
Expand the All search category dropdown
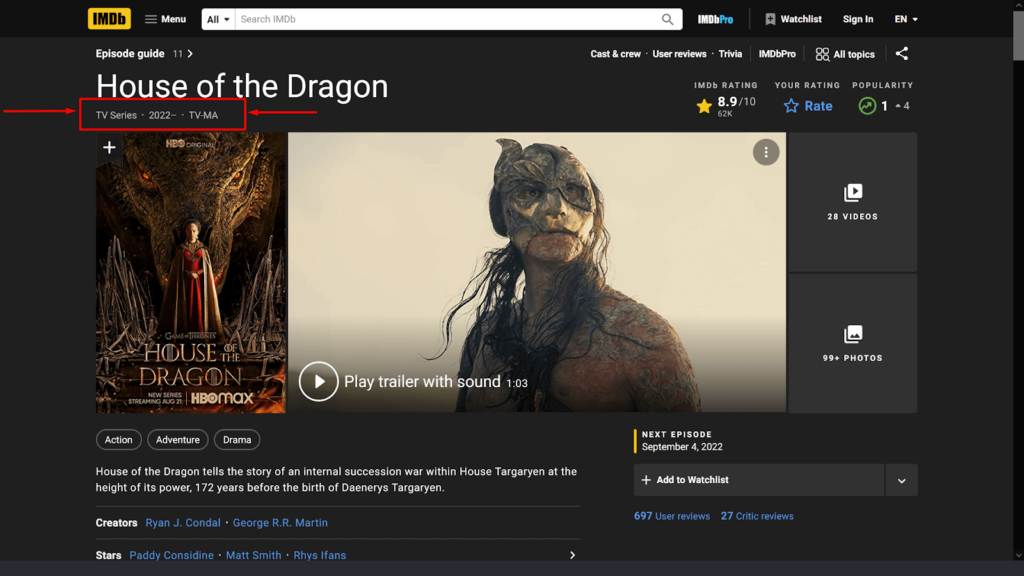(x=216, y=18)
